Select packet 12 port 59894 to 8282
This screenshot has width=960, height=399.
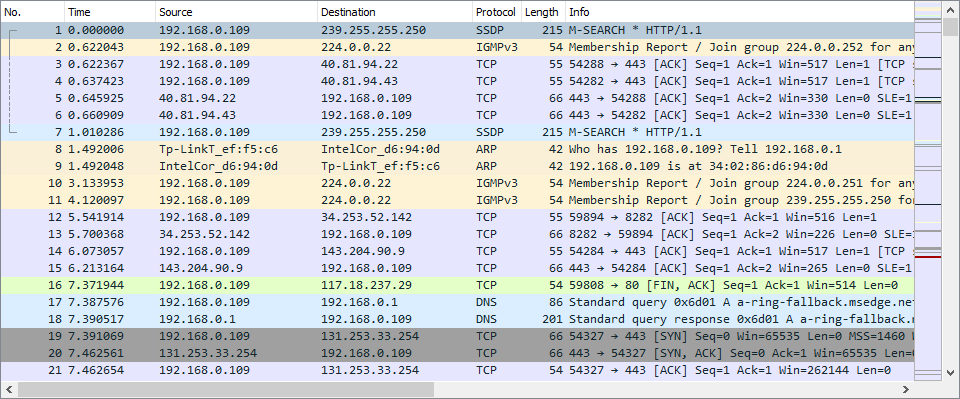(457, 217)
